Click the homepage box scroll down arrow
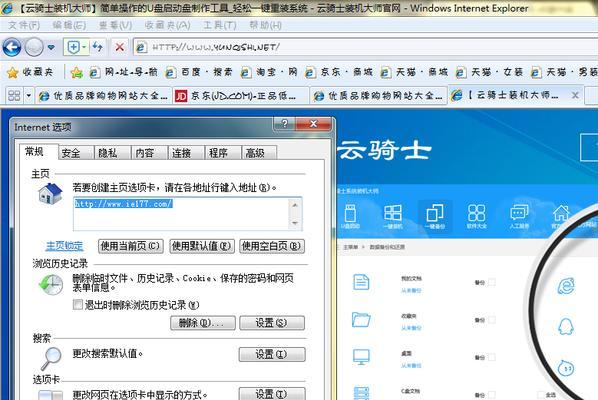 click(x=295, y=223)
